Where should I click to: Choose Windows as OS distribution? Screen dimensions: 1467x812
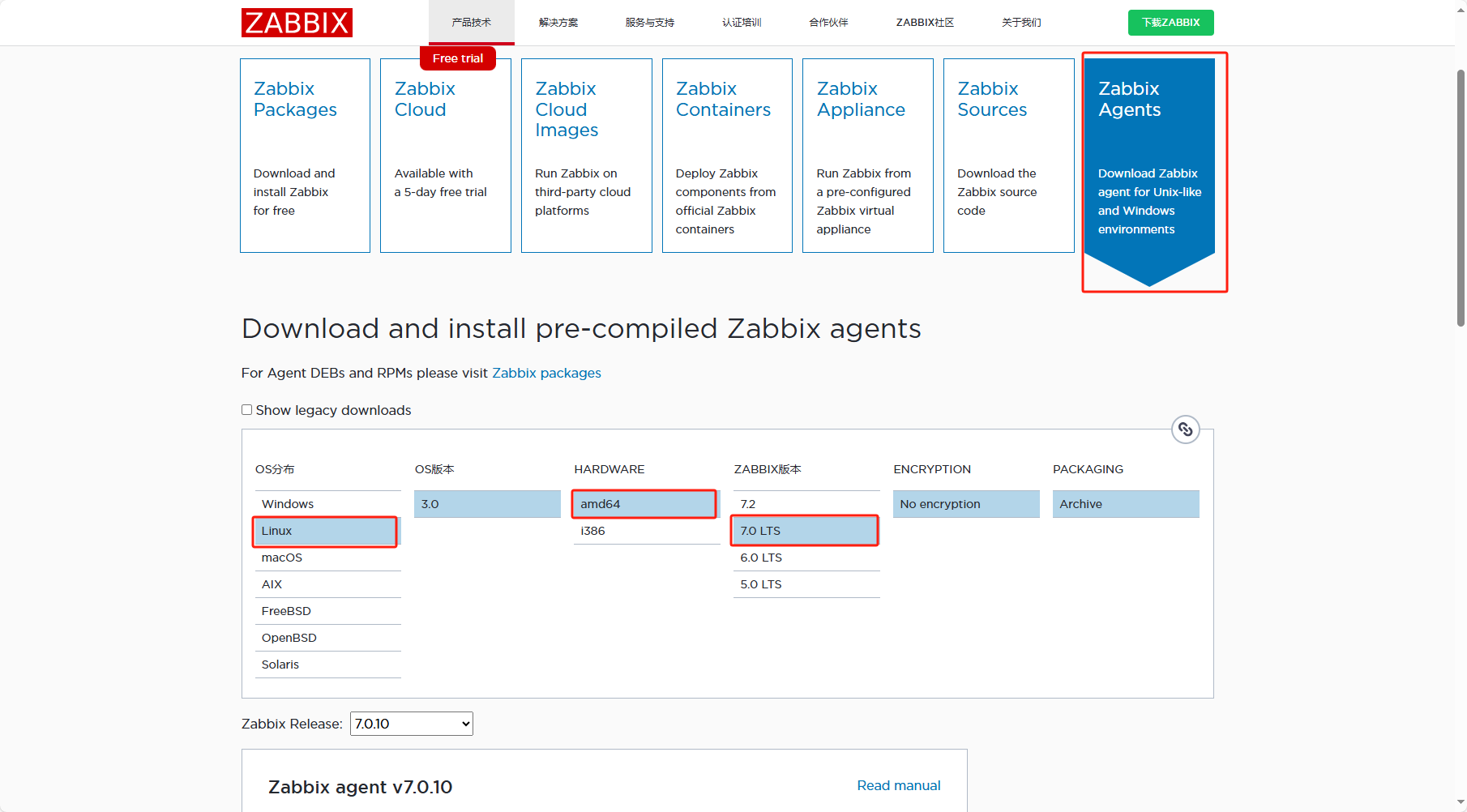pos(328,504)
